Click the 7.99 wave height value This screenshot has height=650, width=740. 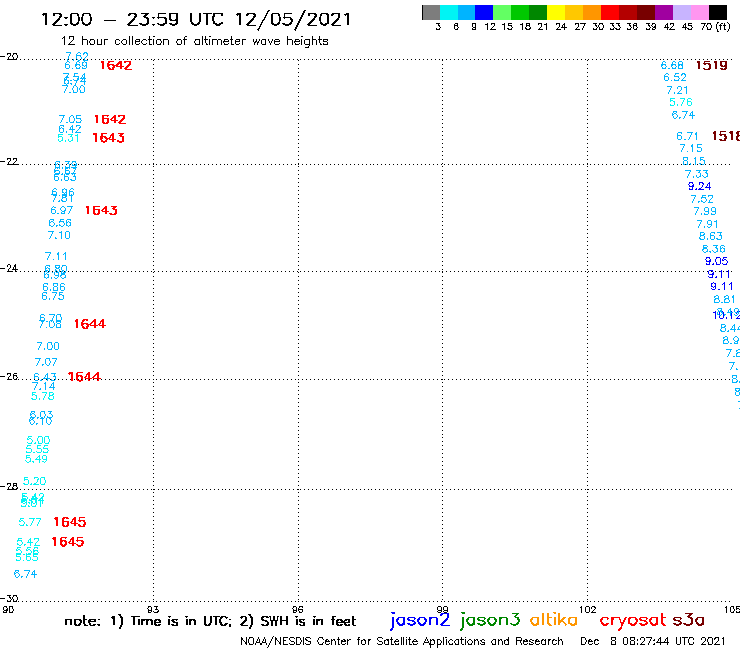coord(705,211)
